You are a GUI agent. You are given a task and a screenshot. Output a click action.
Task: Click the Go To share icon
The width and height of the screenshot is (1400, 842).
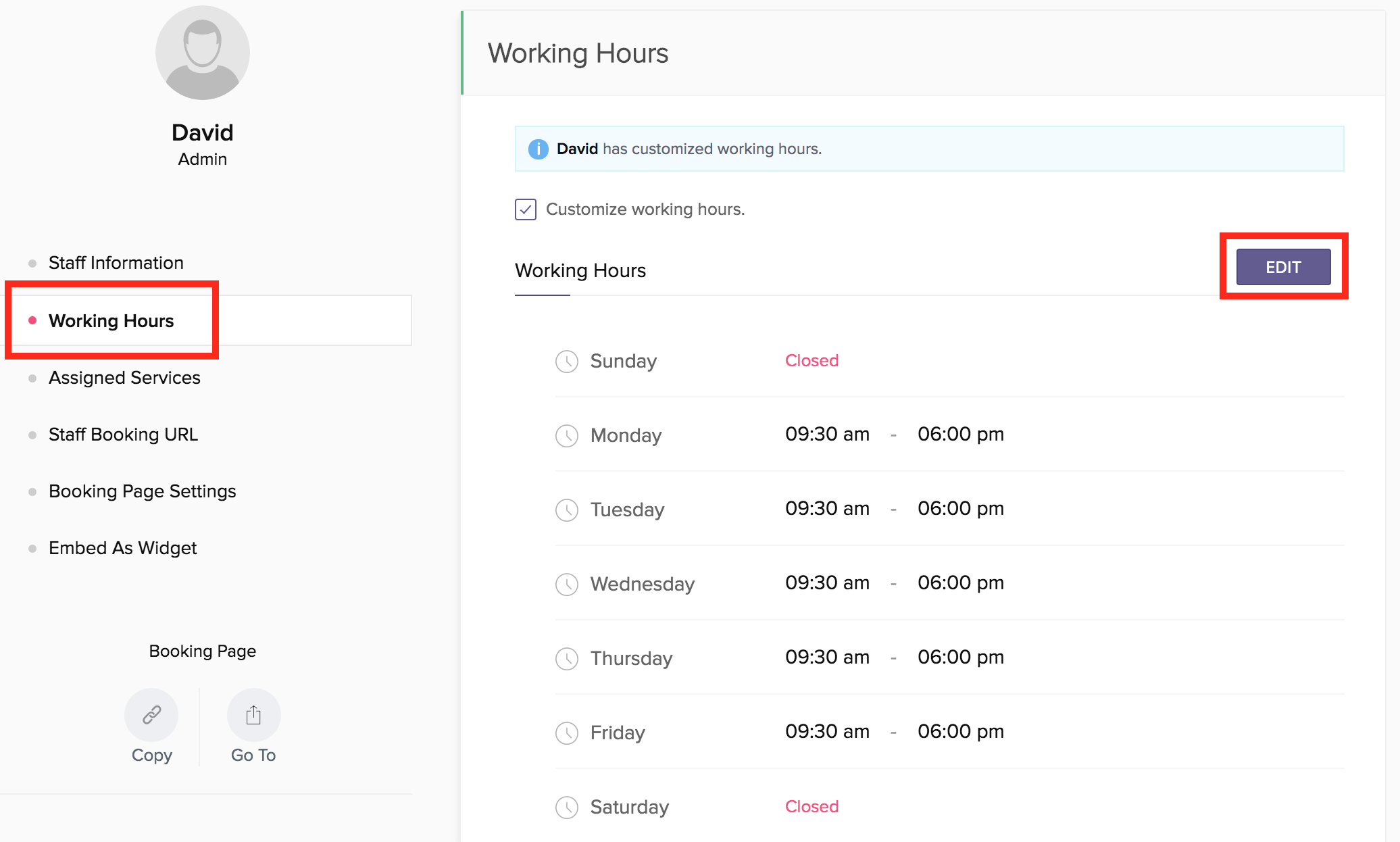click(253, 715)
